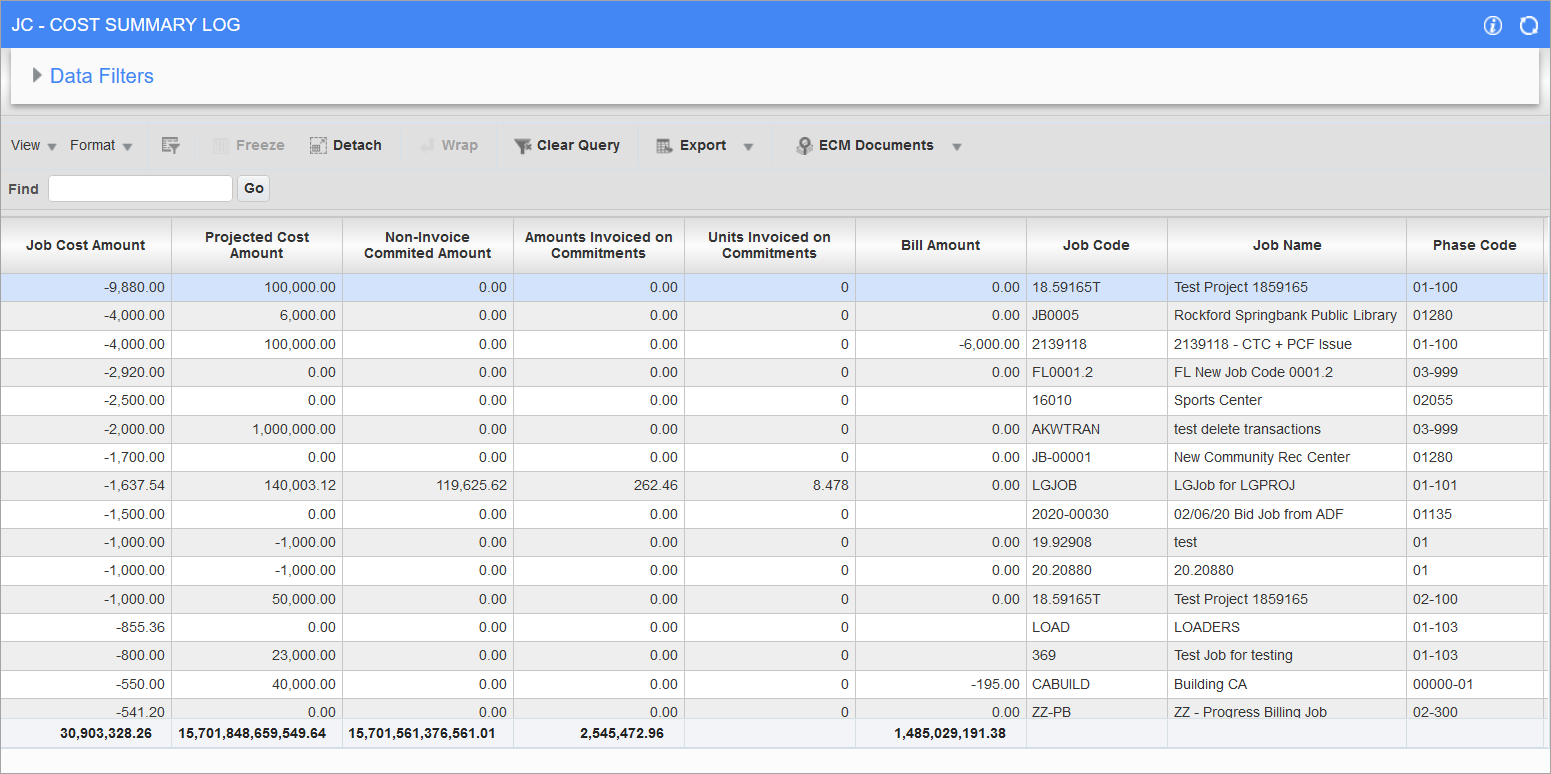The height and width of the screenshot is (774, 1551).
Task: Click the Go button next to Find
Action: [x=253, y=188]
